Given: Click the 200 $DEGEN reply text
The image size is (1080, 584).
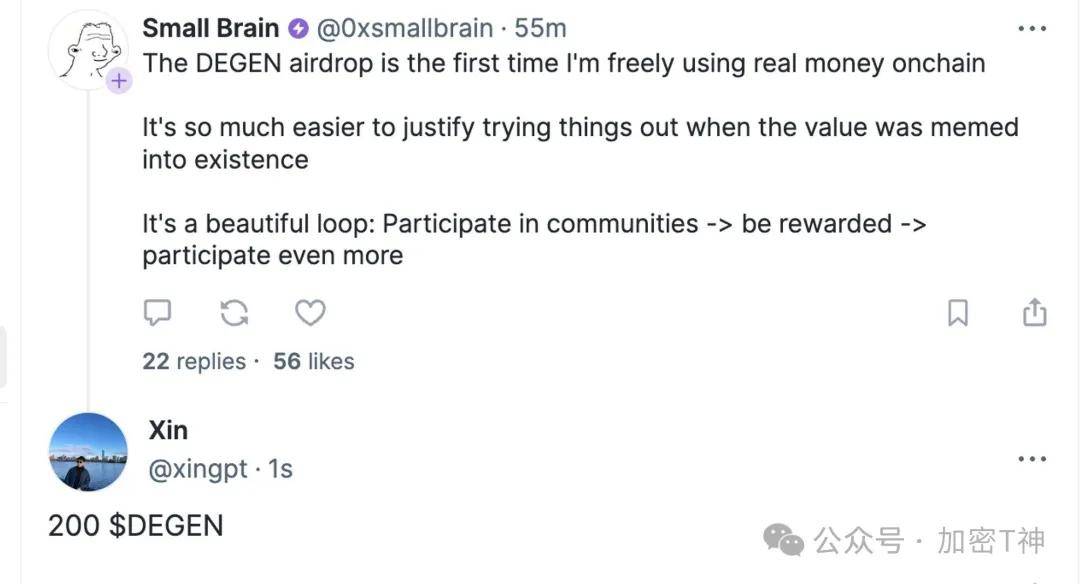Looking at the screenshot, I should 136,525.
